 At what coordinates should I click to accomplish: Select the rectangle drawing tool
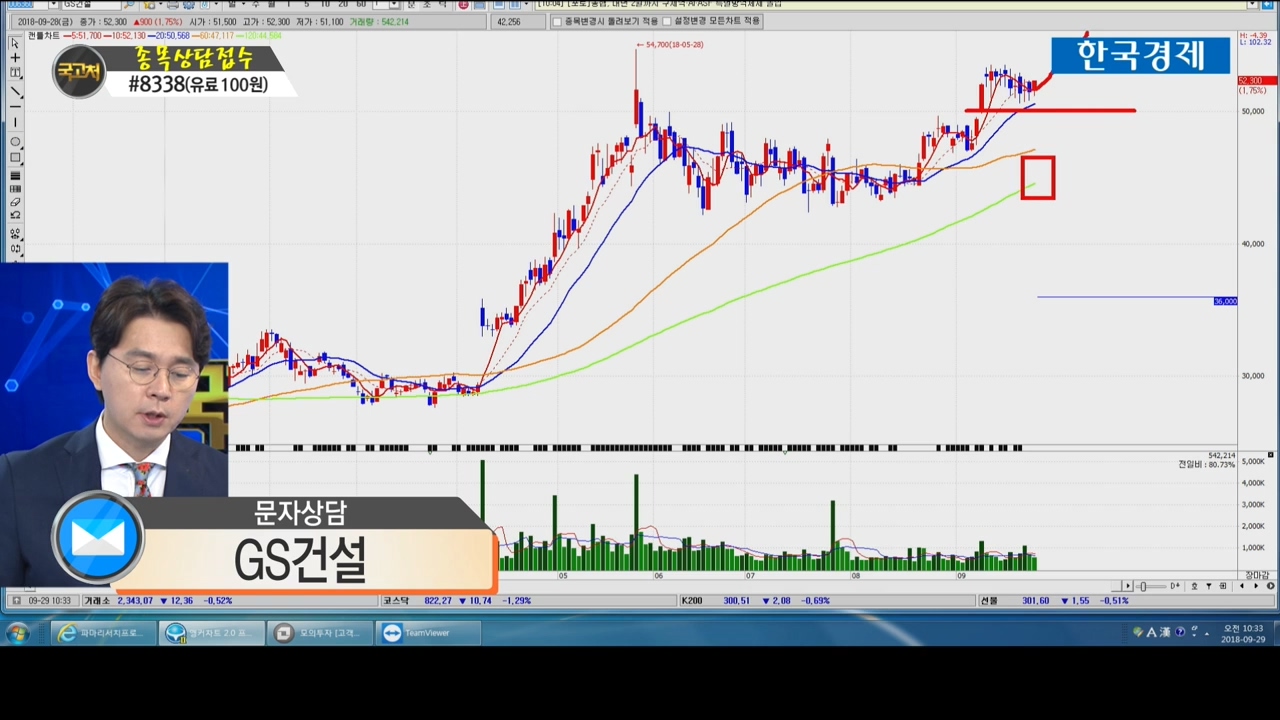pos(15,158)
